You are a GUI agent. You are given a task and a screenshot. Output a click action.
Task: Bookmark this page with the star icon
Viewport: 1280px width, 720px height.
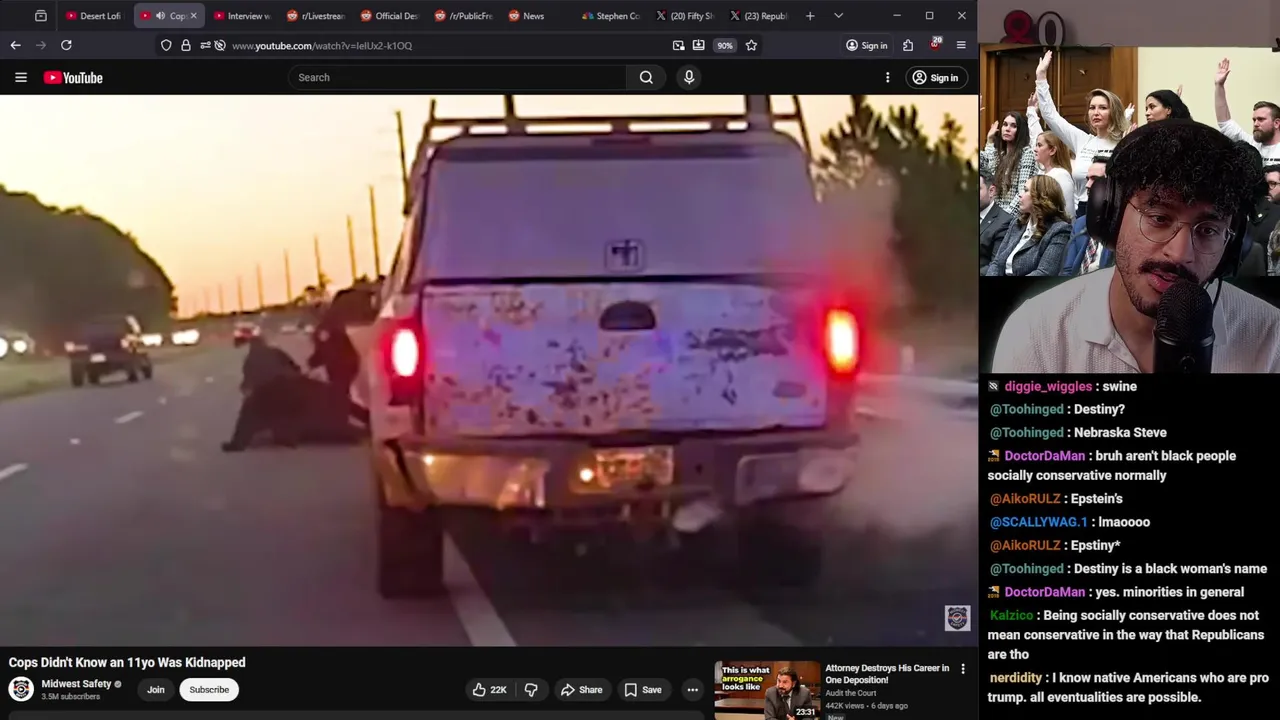point(751,45)
